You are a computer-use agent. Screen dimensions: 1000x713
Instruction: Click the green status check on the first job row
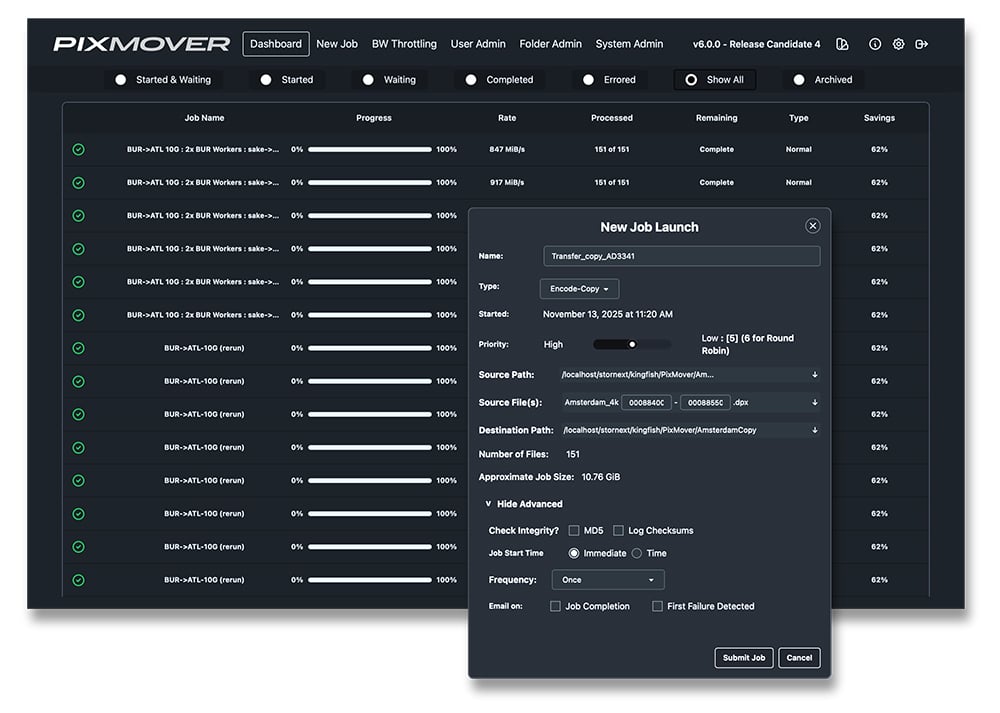pyautogui.click(x=77, y=150)
